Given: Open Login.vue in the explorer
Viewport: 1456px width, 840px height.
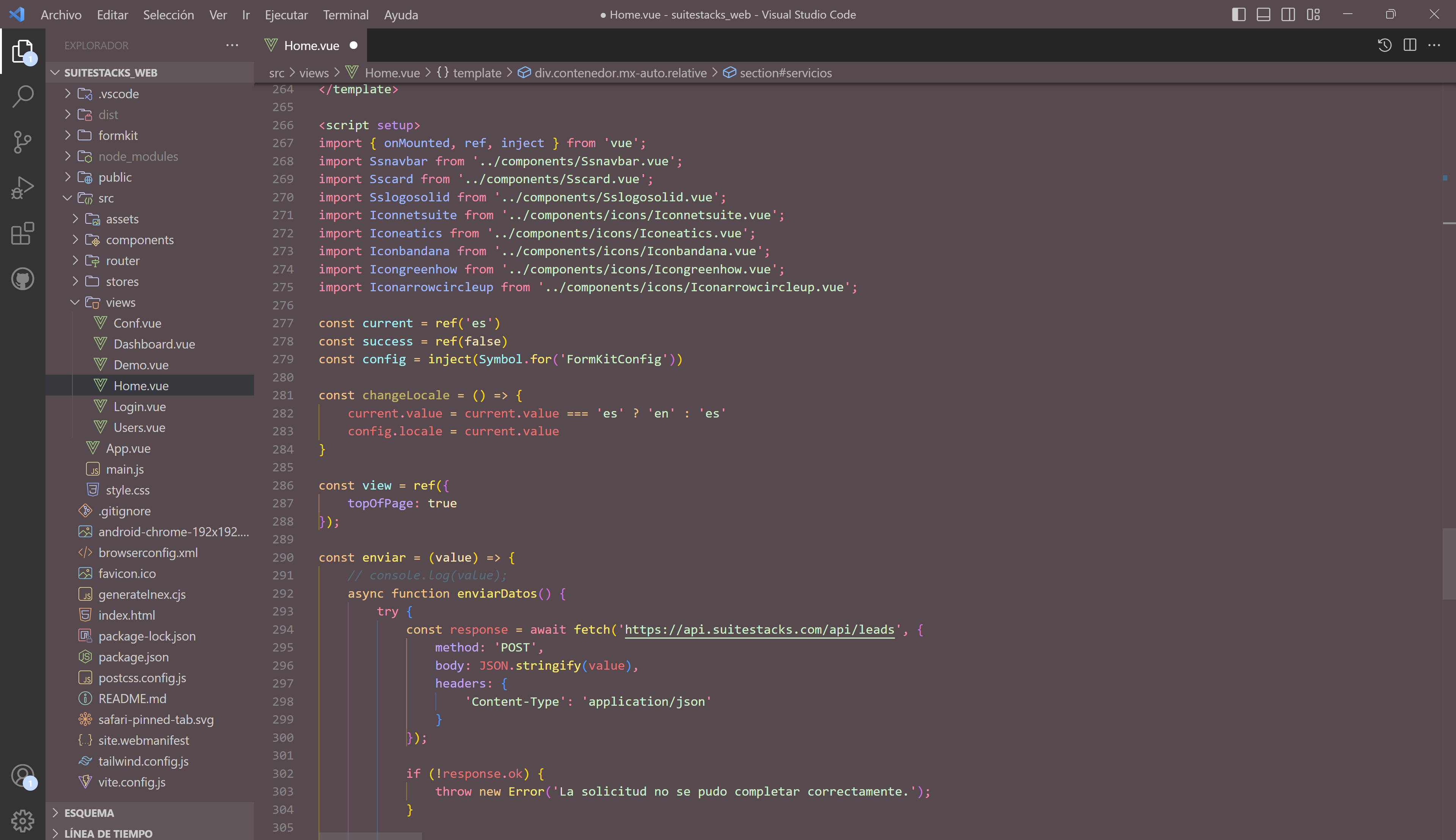Looking at the screenshot, I should (140, 407).
